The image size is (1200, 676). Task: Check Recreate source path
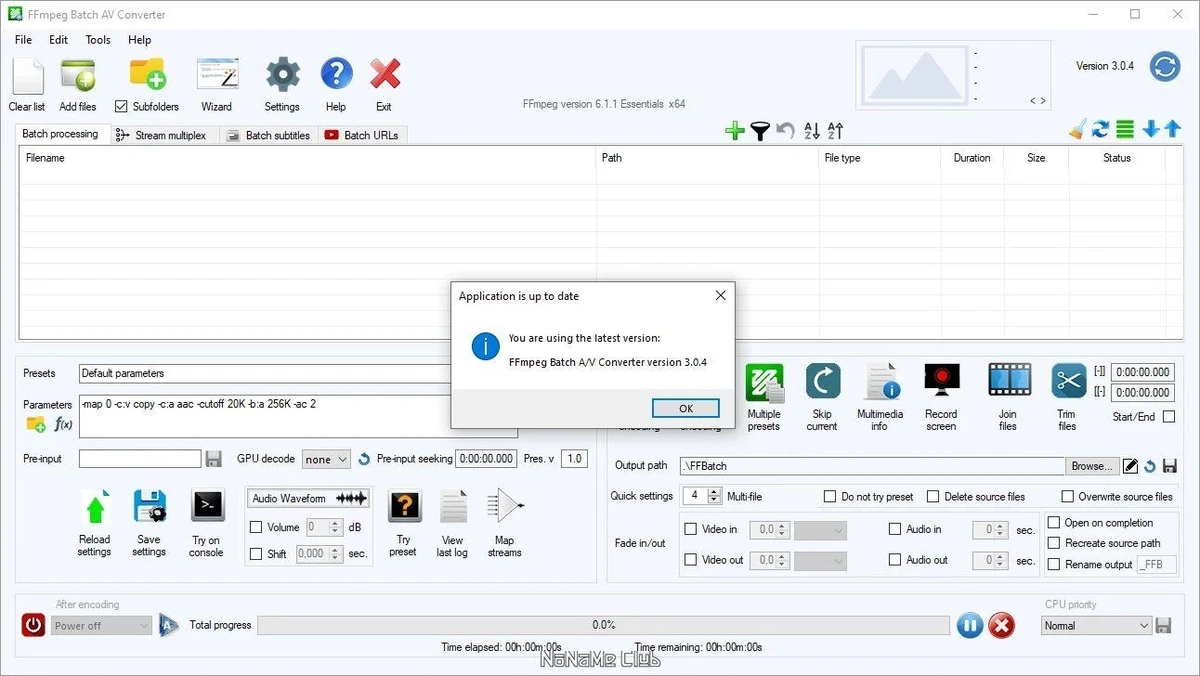(x=1054, y=544)
